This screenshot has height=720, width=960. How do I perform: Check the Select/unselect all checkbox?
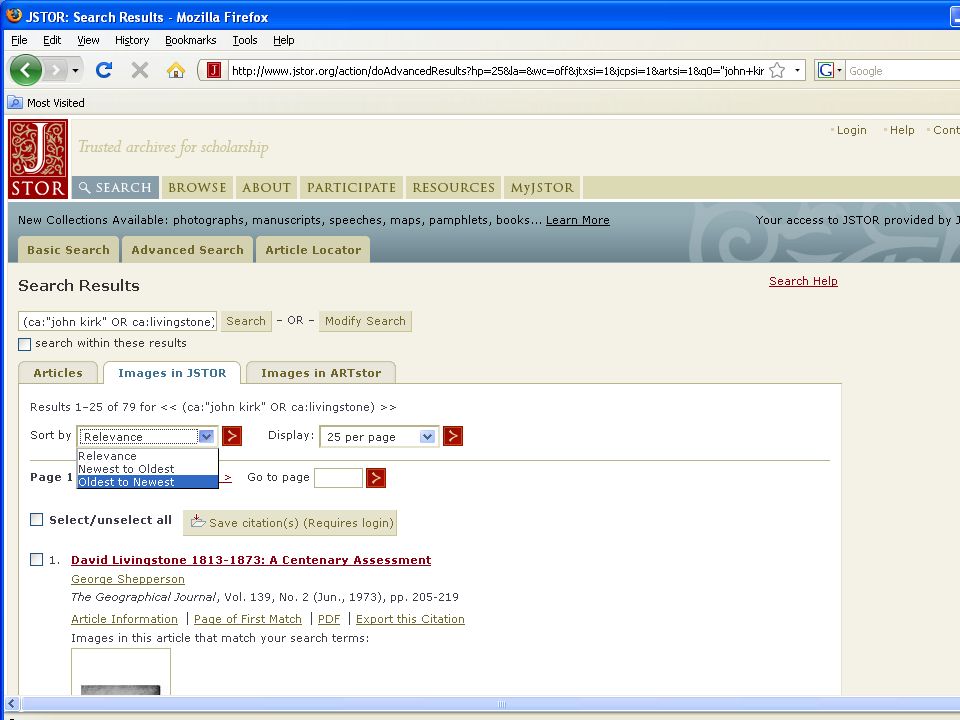37,520
